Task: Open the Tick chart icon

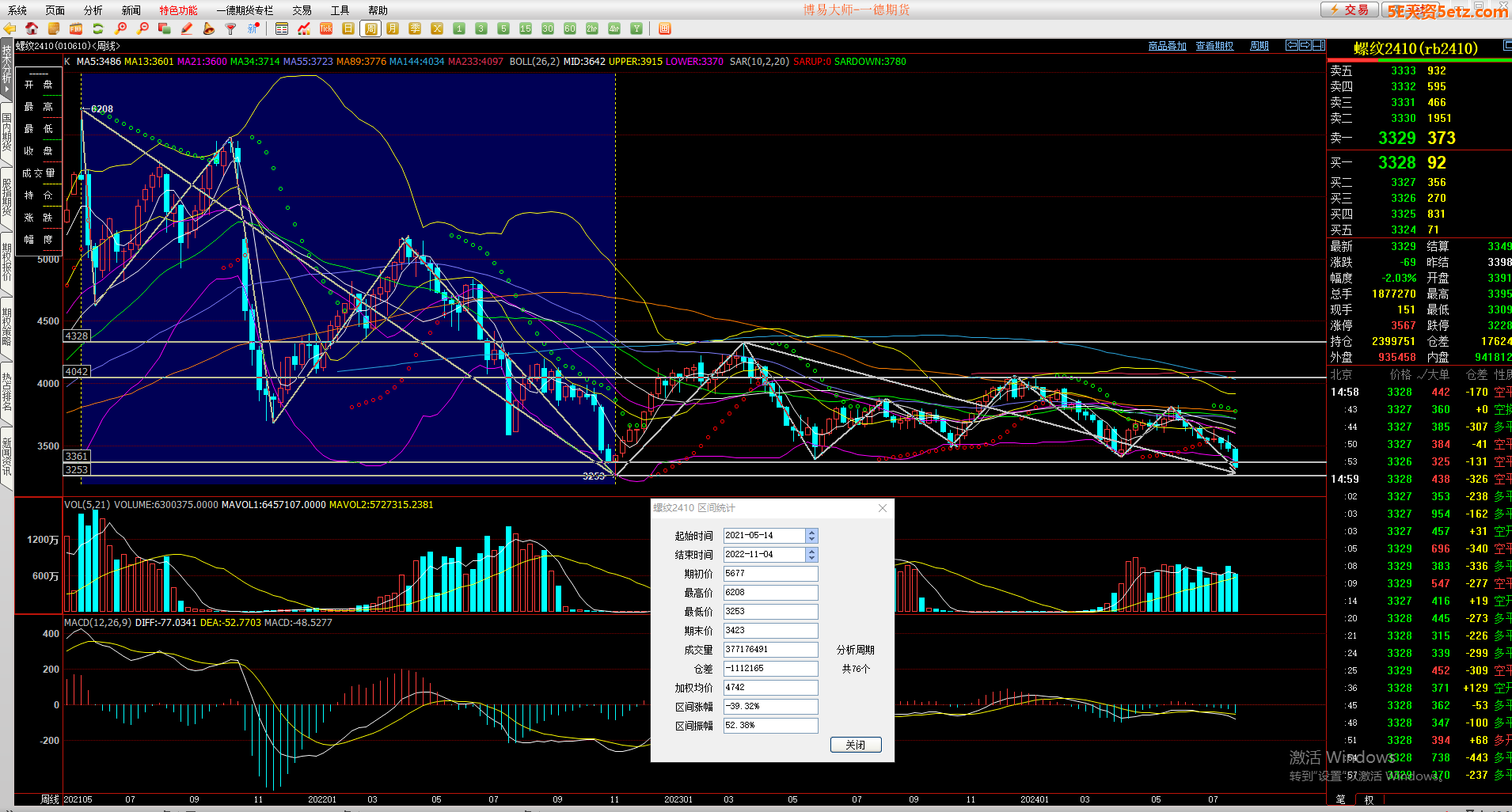Action: (325, 28)
